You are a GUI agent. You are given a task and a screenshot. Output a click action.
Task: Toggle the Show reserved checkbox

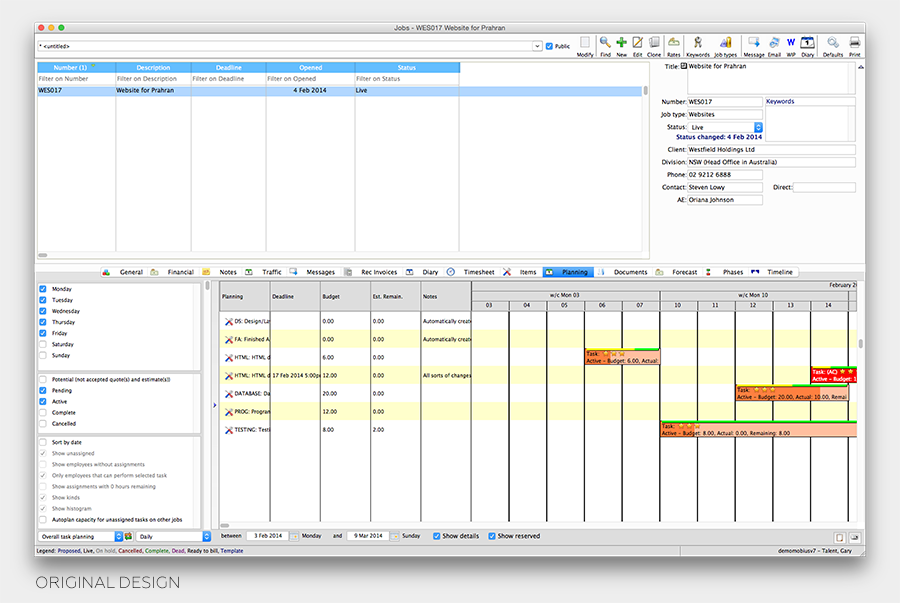(x=491, y=536)
